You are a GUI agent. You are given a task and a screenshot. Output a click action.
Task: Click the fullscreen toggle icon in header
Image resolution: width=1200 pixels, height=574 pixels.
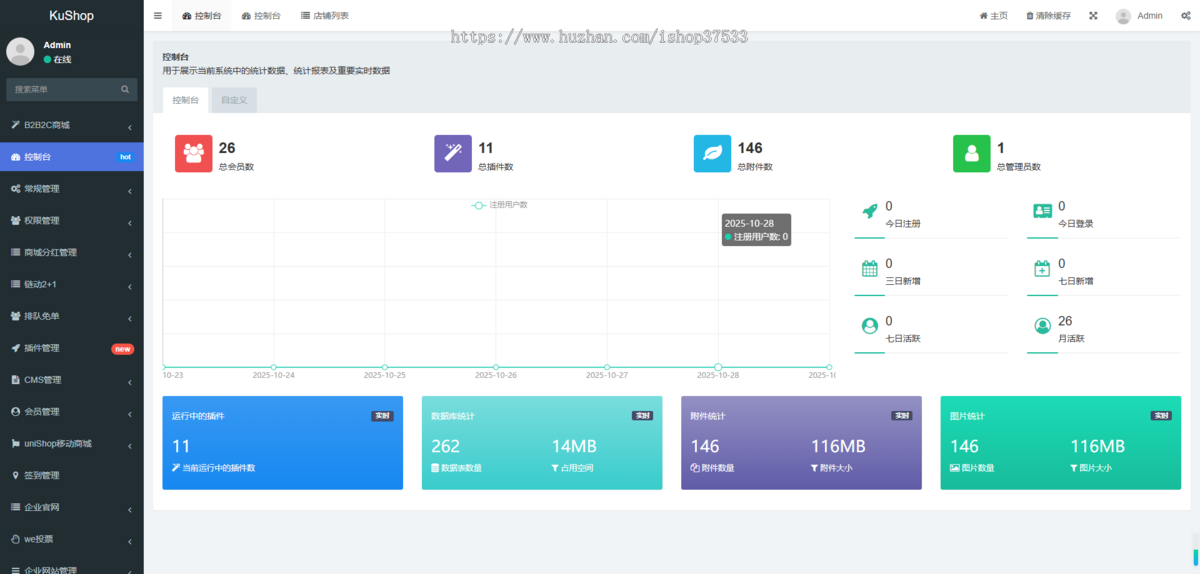point(1093,16)
